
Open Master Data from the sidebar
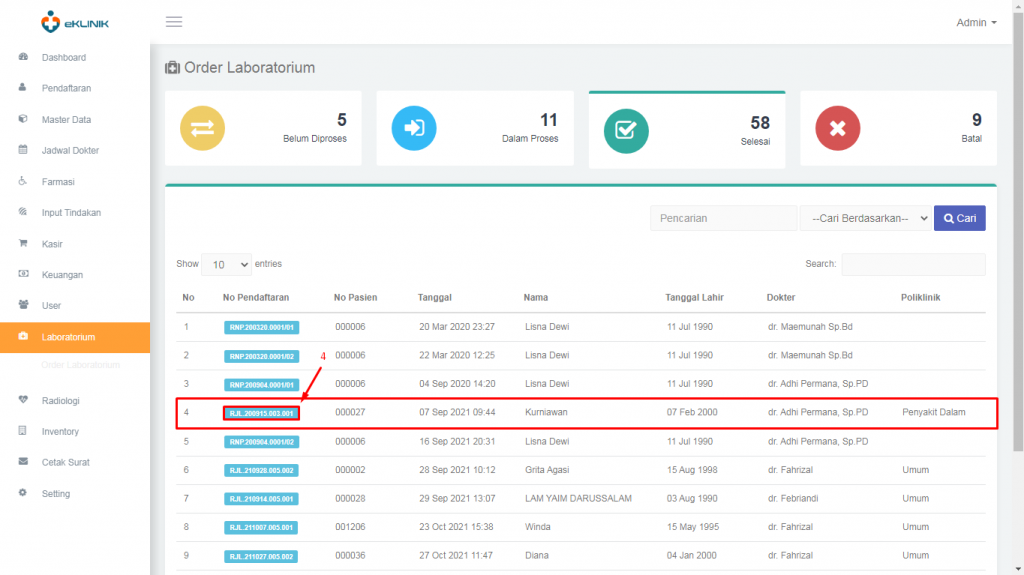66,120
